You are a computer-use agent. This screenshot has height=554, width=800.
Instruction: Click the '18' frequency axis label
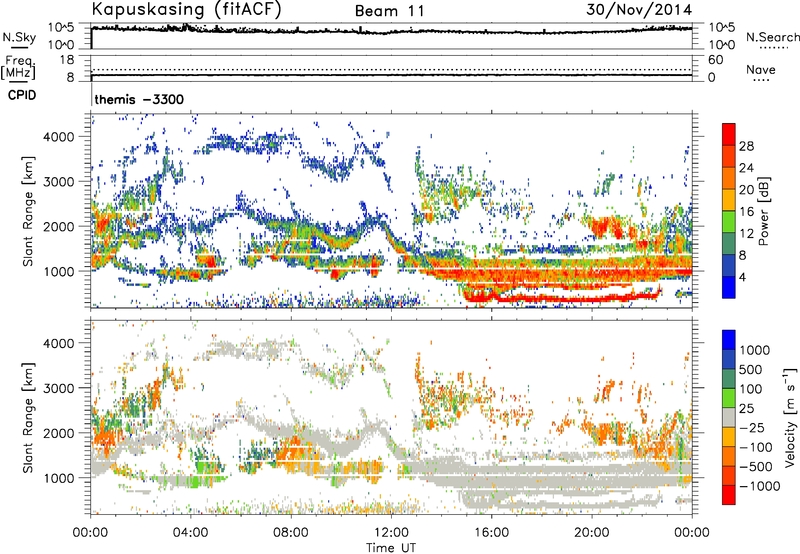pyautogui.click(x=67, y=60)
